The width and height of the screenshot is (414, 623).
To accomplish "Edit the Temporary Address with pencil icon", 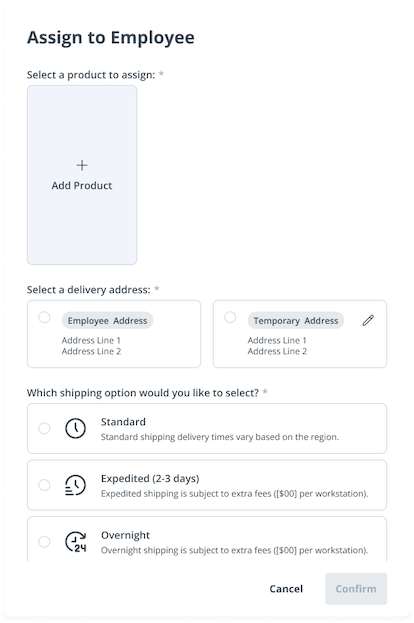I will [x=368, y=320].
